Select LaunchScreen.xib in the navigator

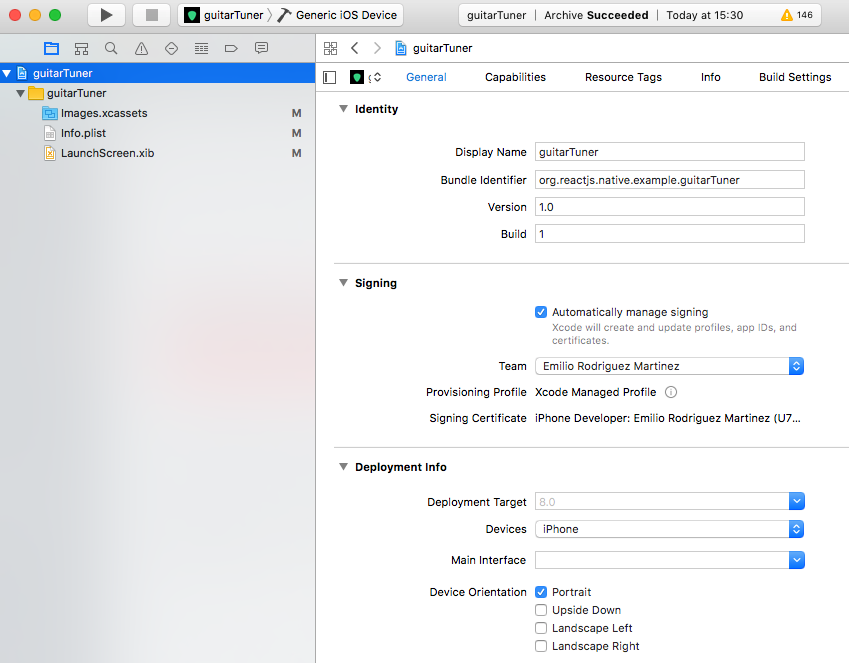pos(158,153)
